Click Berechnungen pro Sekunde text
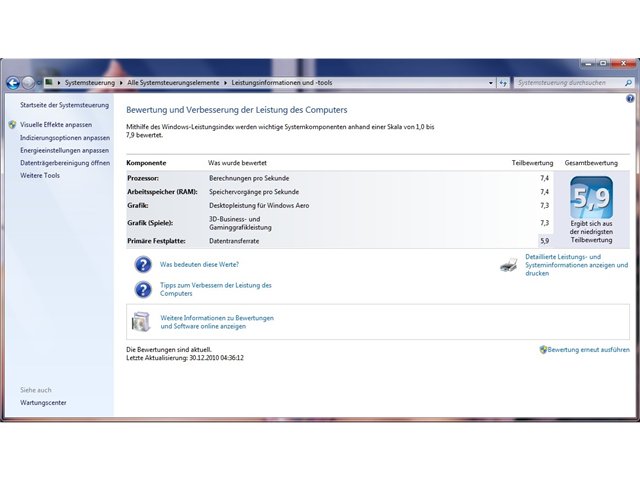640x480 pixels. pos(249,178)
